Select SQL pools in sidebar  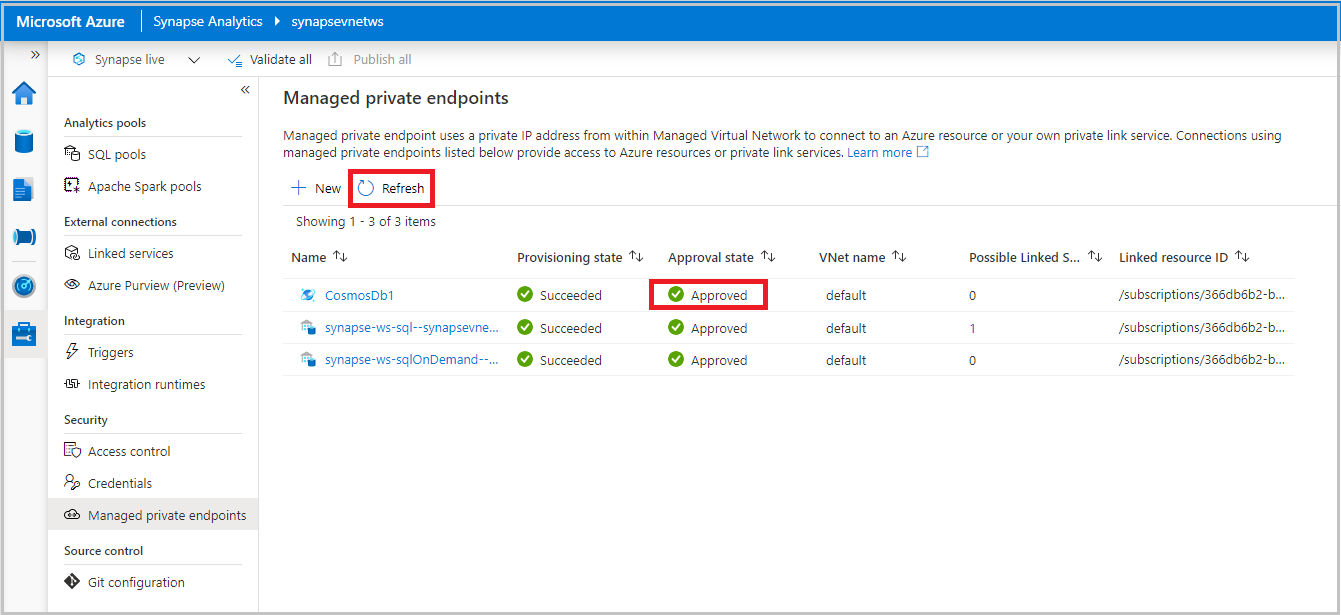[x=116, y=154]
